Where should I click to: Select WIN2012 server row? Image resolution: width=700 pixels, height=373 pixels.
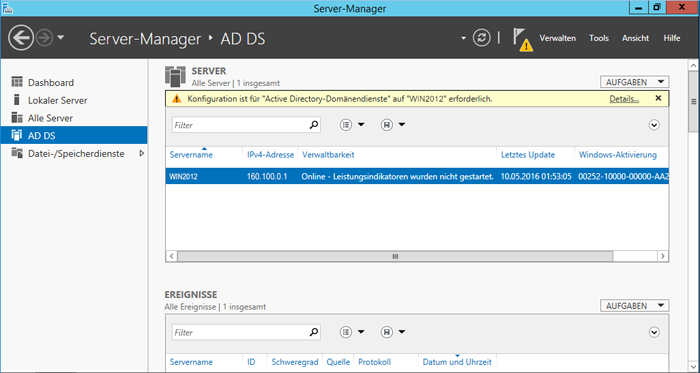pos(417,177)
